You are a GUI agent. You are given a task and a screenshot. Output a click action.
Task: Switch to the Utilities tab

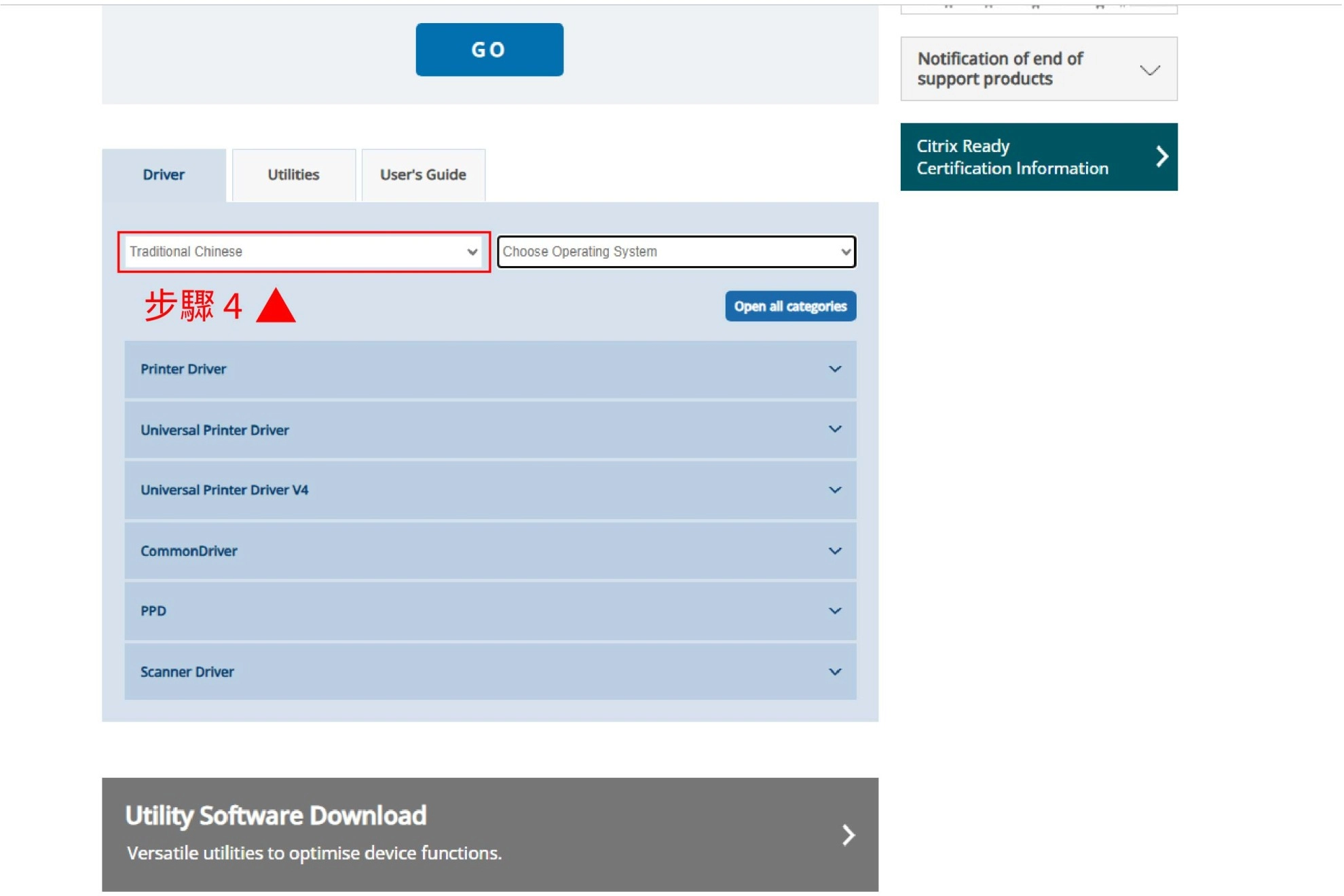pyautogui.click(x=293, y=175)
